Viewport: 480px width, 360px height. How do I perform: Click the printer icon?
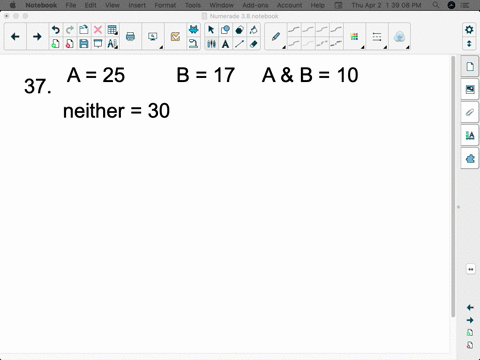pos(130,37)
